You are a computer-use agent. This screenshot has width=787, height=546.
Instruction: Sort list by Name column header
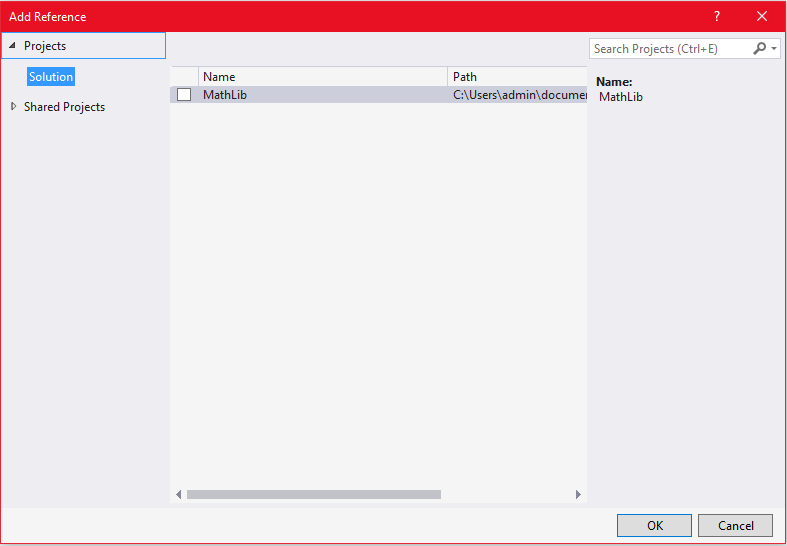pyautogui.click(x=323, y=76)
